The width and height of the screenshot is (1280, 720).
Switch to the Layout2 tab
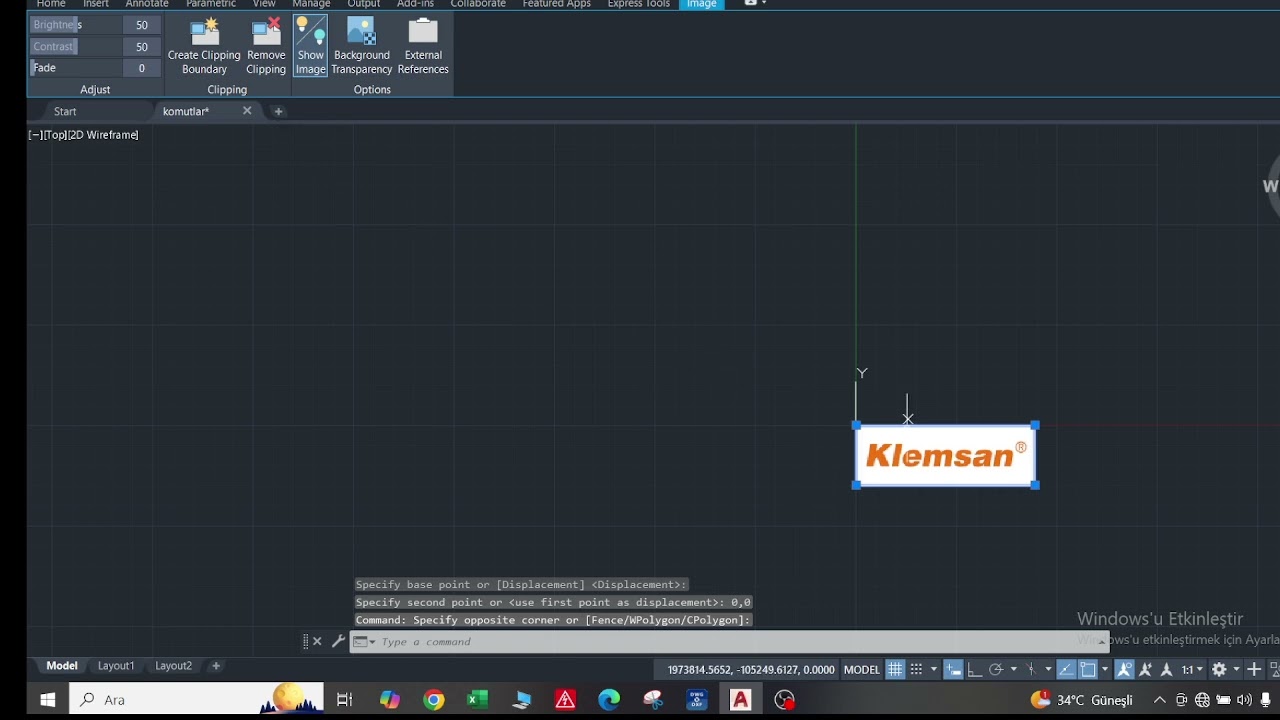click(x=173, y=666)
